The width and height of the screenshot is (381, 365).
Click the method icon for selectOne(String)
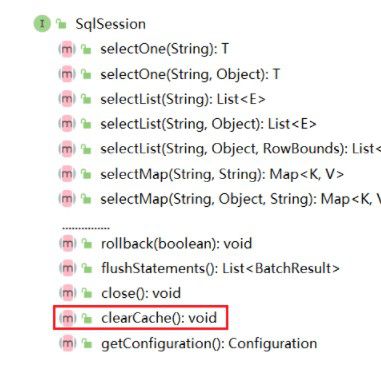coord(67,49)
